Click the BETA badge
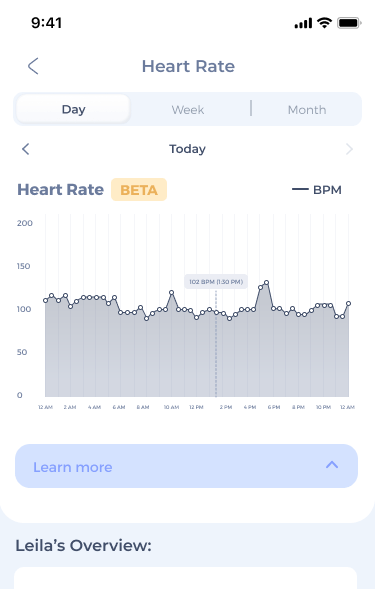 pos(139,190)
